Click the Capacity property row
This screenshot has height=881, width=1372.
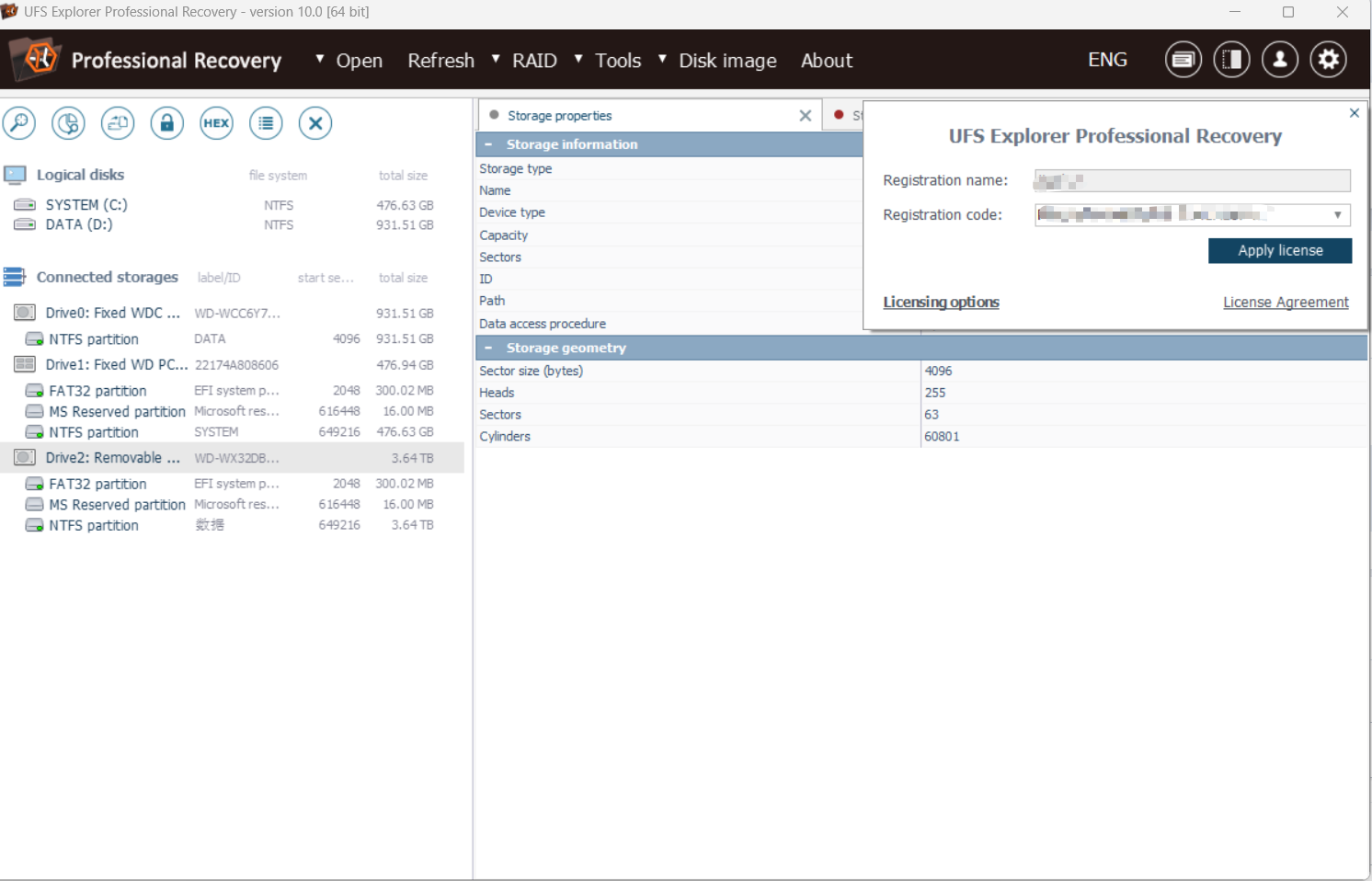pos(669,235)
